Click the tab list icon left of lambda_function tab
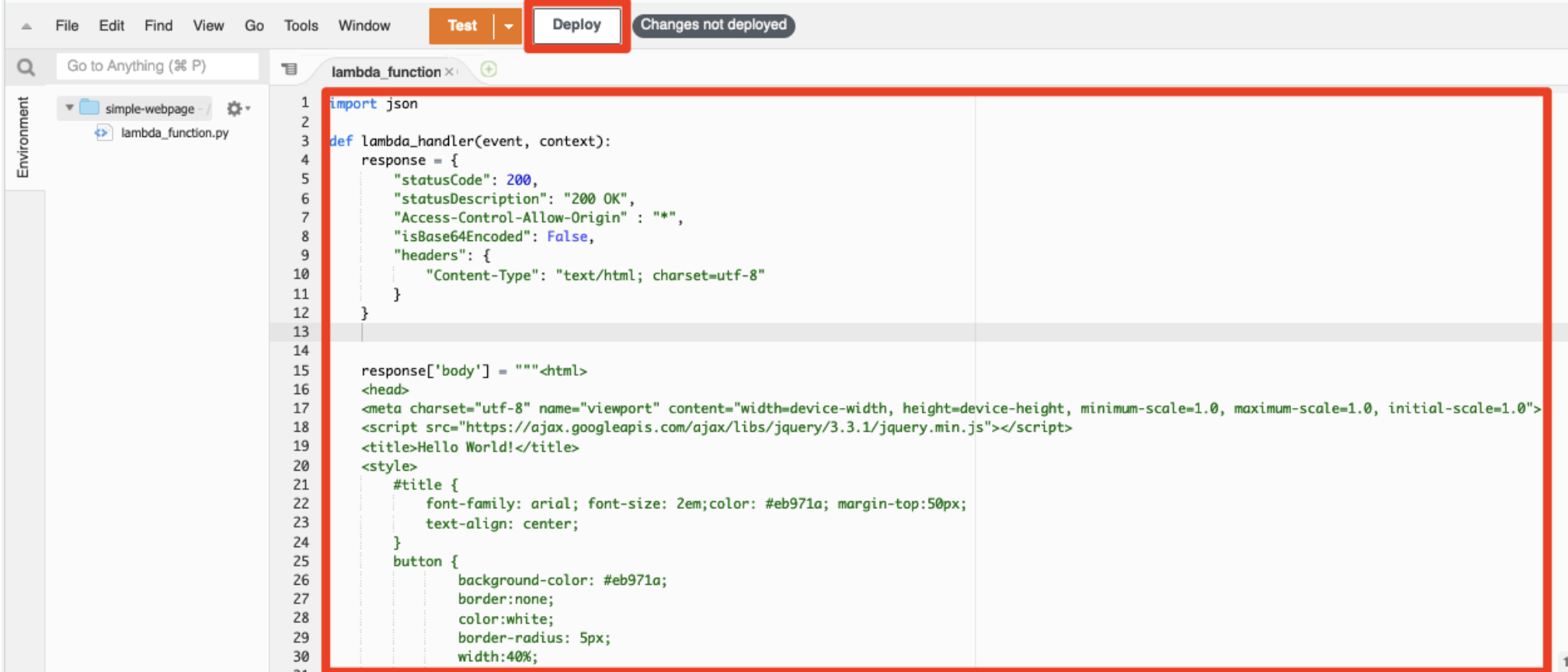 coord(289,70)
